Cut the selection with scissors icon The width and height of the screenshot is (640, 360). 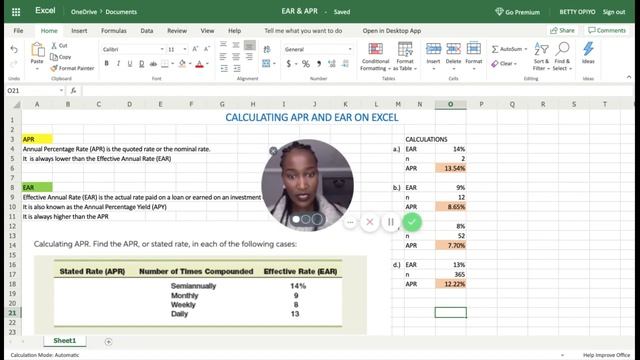53,45
